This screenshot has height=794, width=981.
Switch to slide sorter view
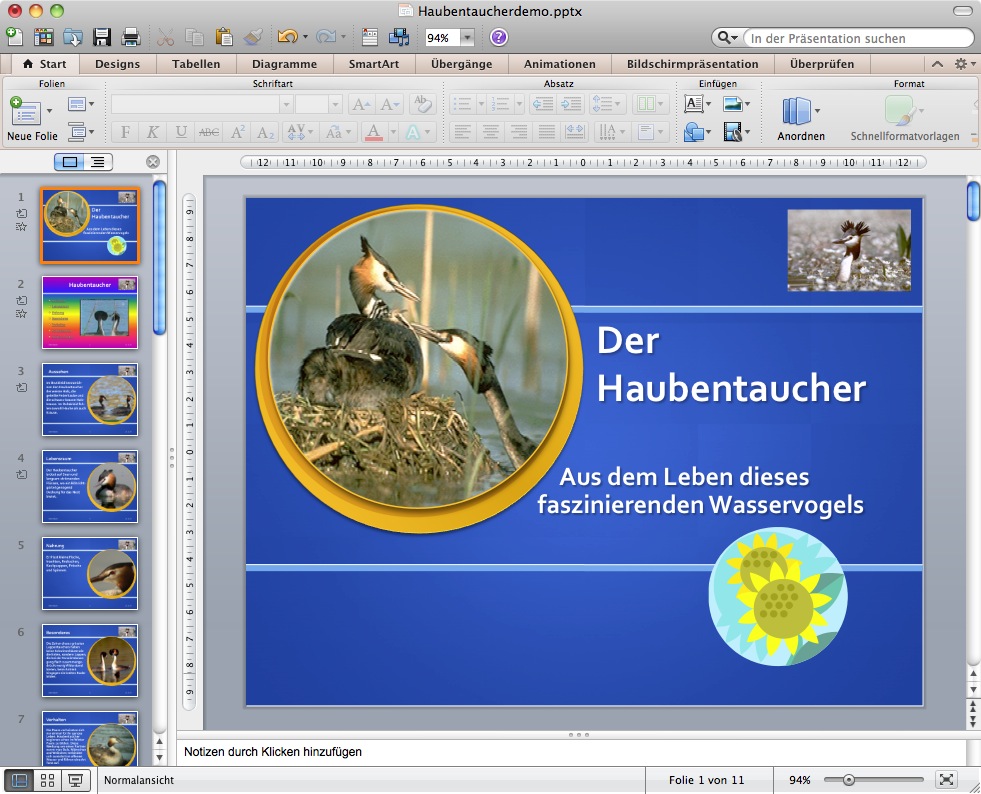tap(47, 781)
